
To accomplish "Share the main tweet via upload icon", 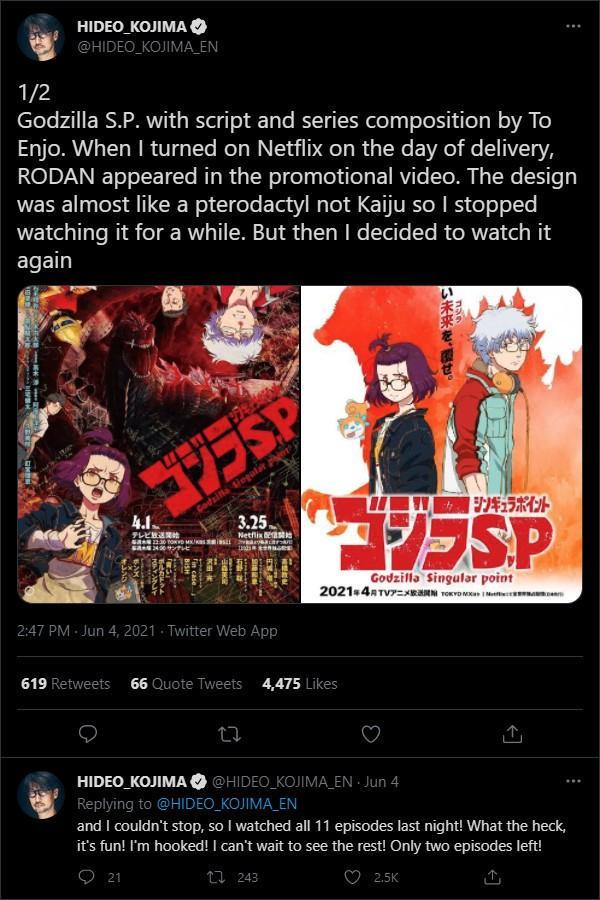I will pyautogui.click(x=512, y=734).
